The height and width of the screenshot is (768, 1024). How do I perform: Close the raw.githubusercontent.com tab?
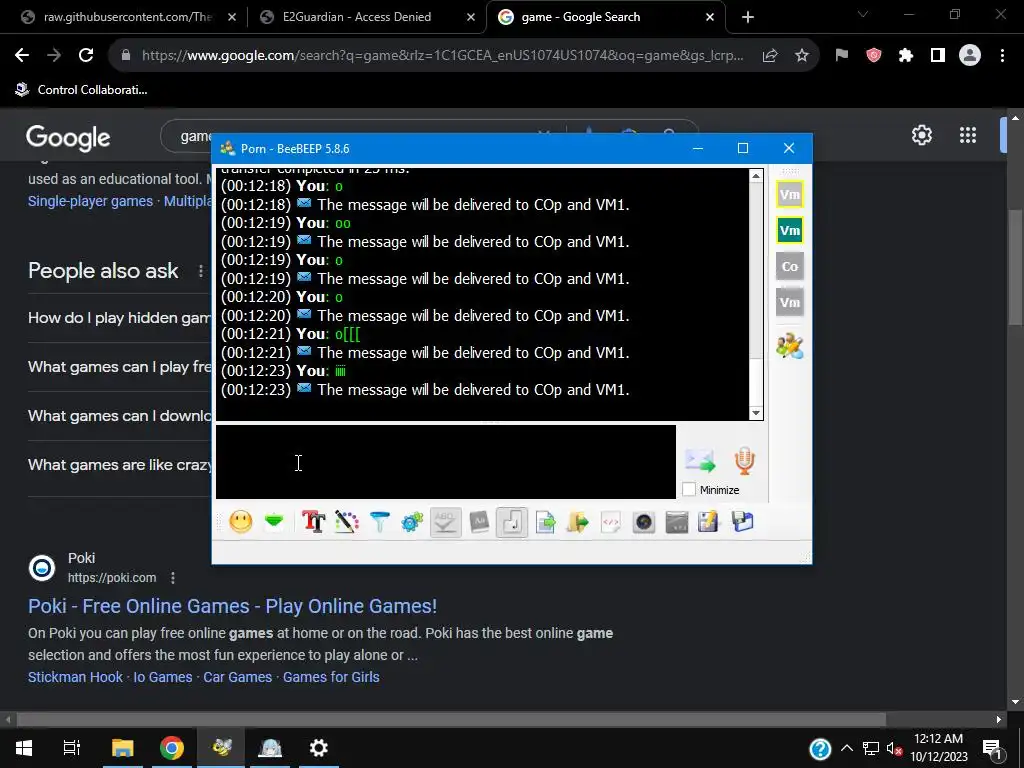click(232, 17)
